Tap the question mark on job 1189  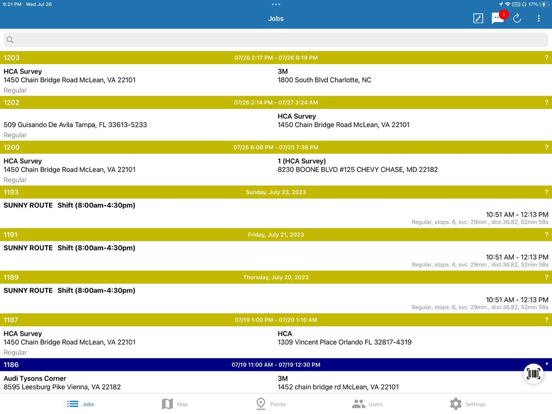coord(546,277)
